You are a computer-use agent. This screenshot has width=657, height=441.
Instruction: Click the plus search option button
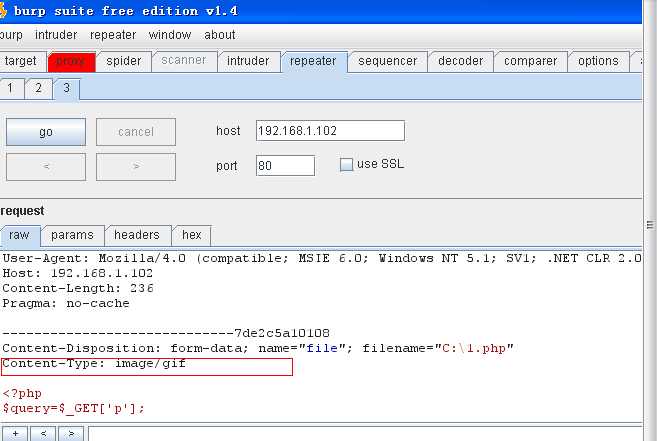(x=16, y=433)
